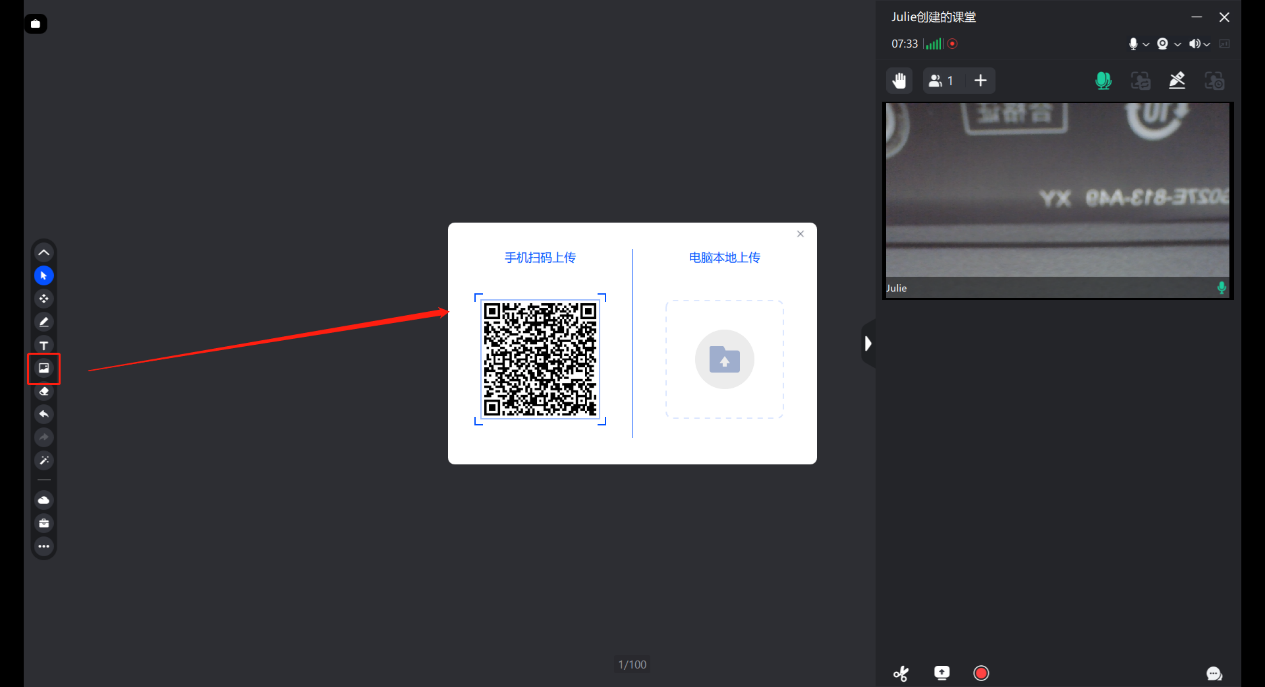Click the 手机扫码上传 heading

(x=540, y=258)
